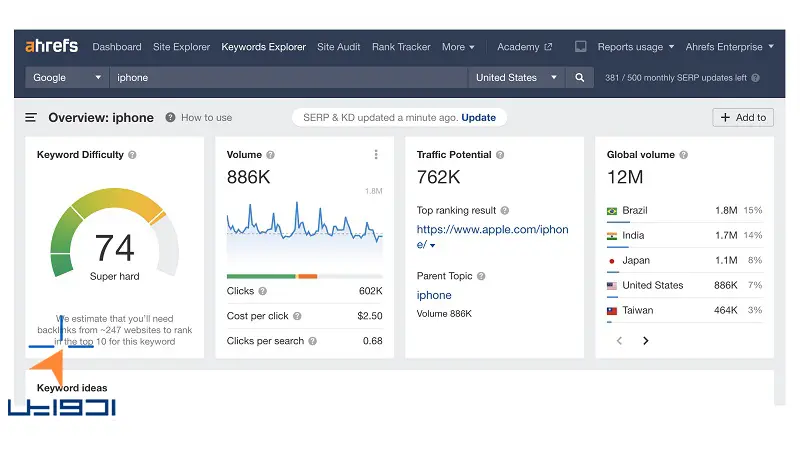Click the monitor icon in top bar
Screen dimensions: 800x450
581,47
